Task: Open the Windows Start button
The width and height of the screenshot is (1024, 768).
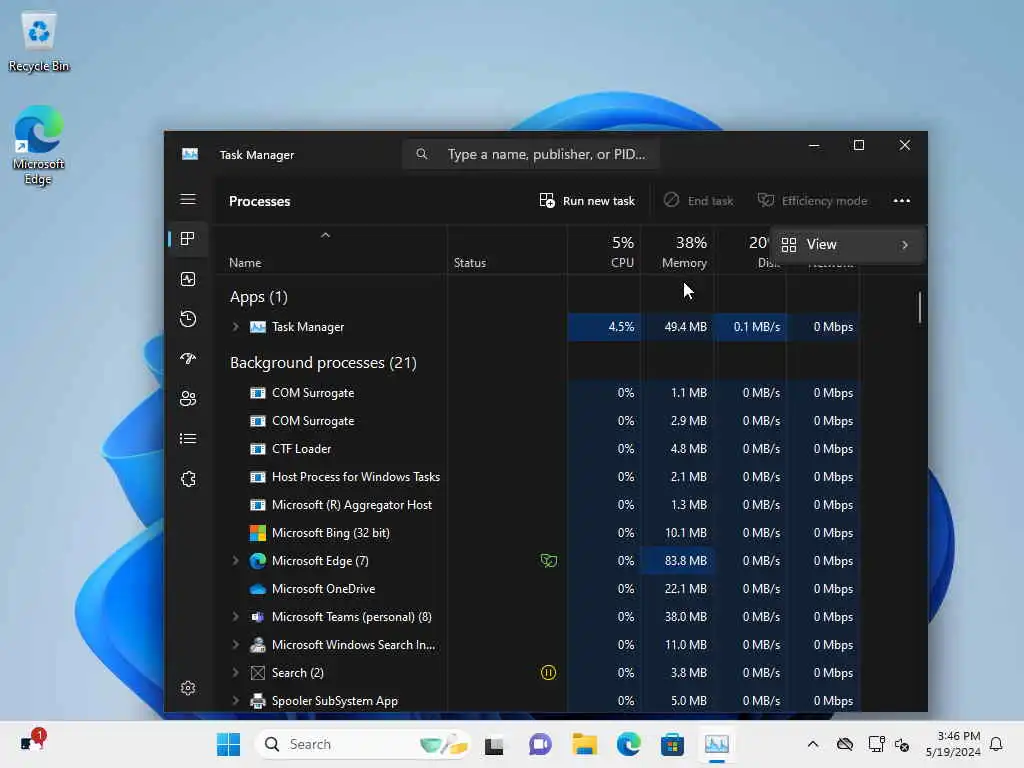Action: [x=229, y=744]
